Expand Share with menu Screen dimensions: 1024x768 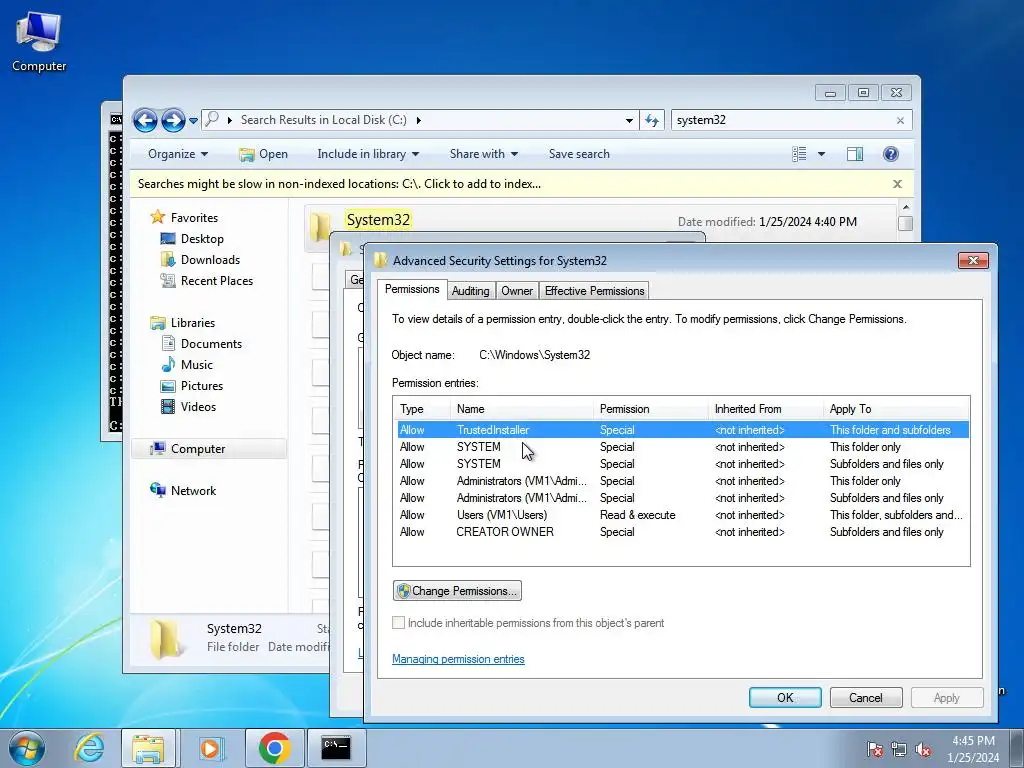483,154
